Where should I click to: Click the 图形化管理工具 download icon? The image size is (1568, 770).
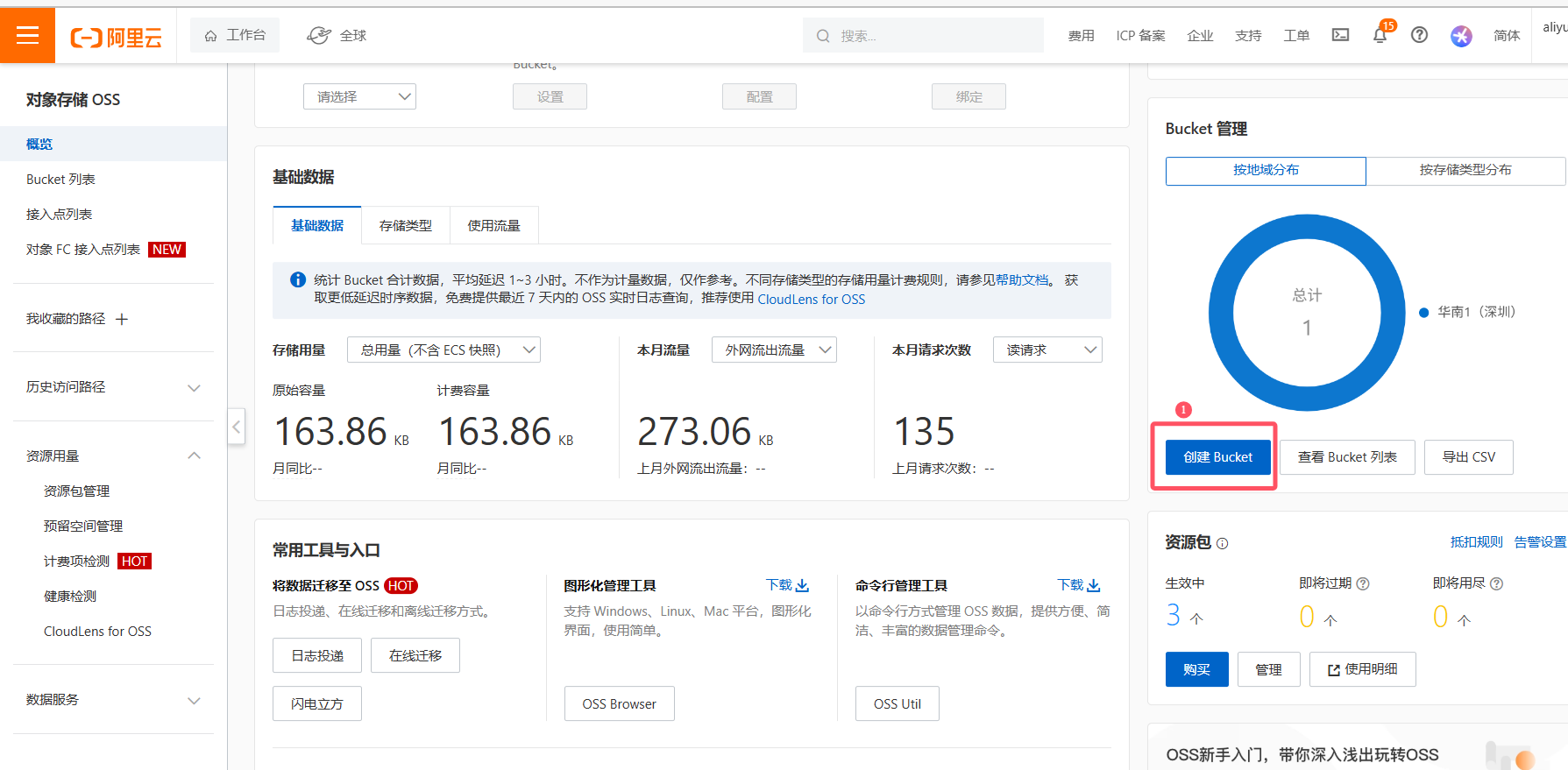click(802, 585)
